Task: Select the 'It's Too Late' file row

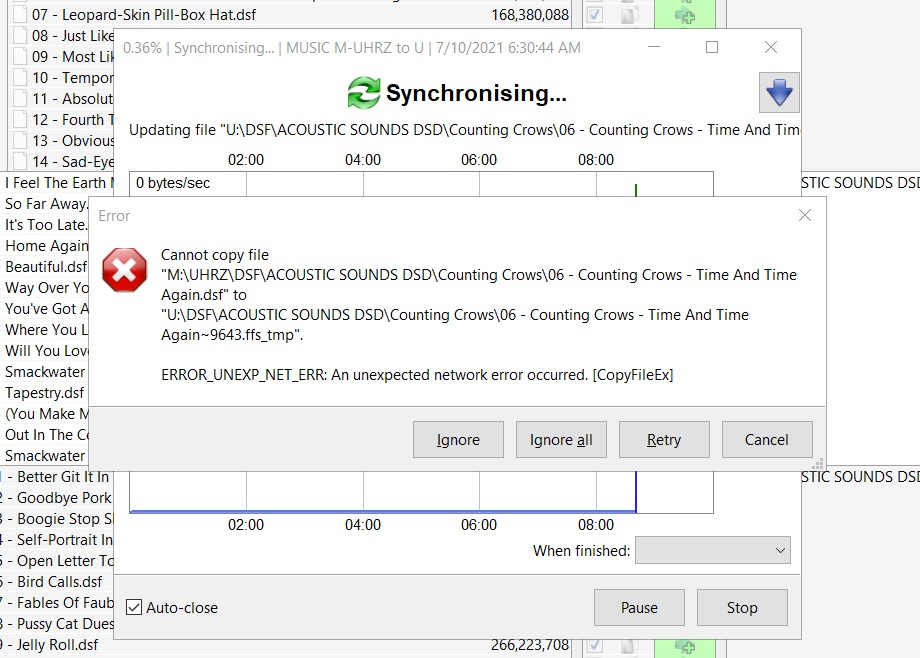Action: tap(46, 225)
